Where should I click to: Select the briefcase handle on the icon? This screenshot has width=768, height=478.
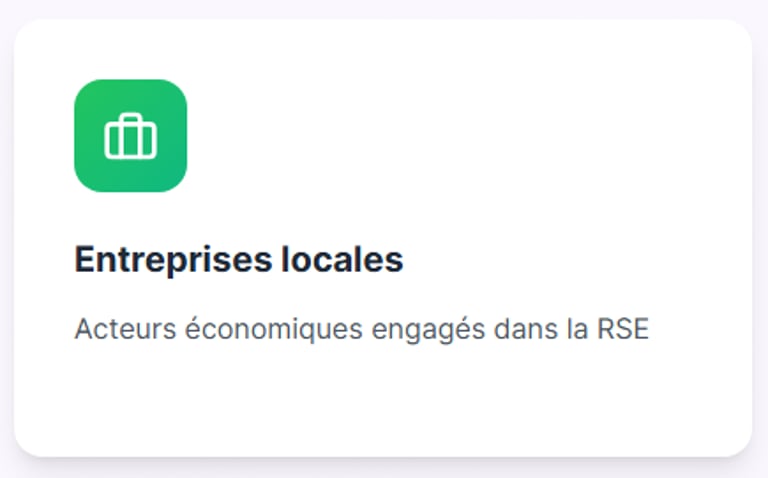[130, 120]
